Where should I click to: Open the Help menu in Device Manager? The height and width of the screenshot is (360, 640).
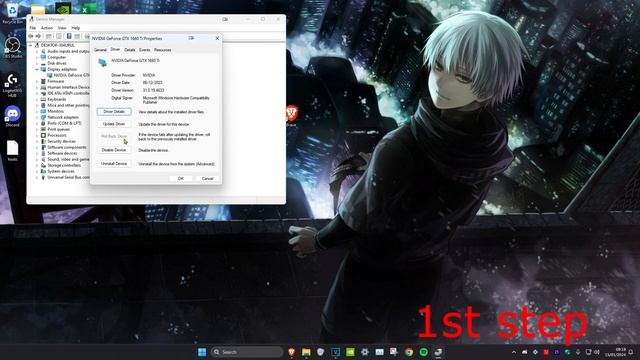tap(76, 28)
